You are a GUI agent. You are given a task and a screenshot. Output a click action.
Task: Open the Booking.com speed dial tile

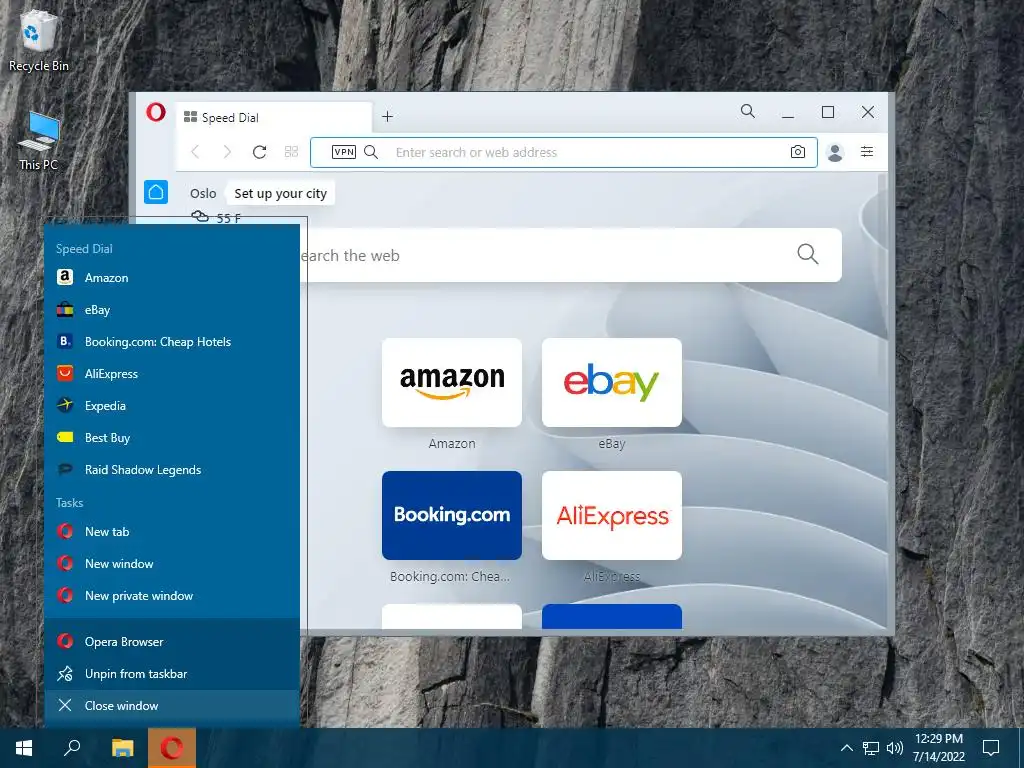tap(452, 515)
